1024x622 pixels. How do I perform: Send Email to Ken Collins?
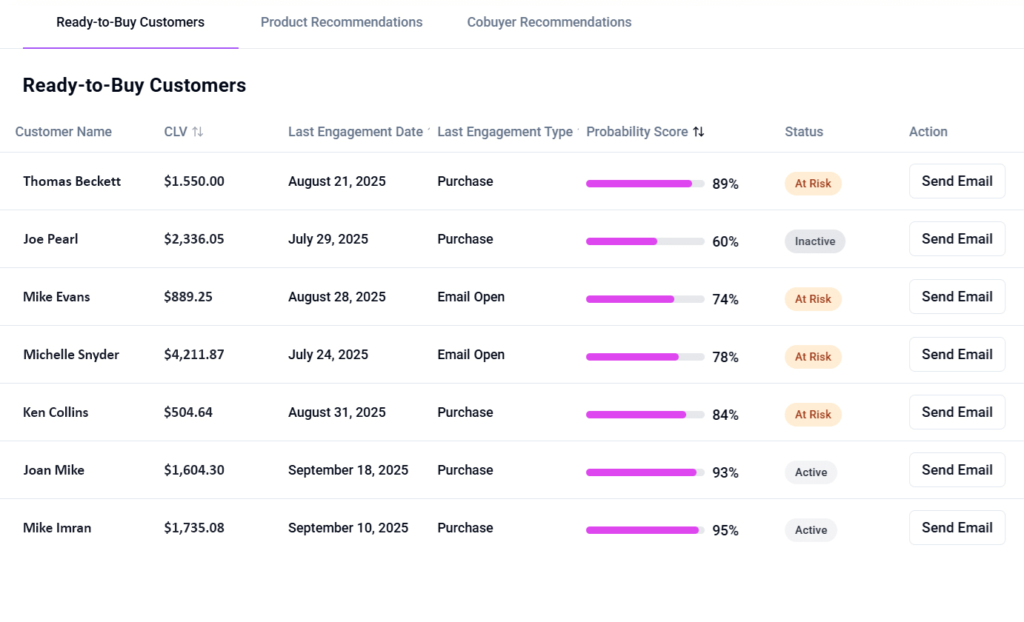[x=956, y=412]
